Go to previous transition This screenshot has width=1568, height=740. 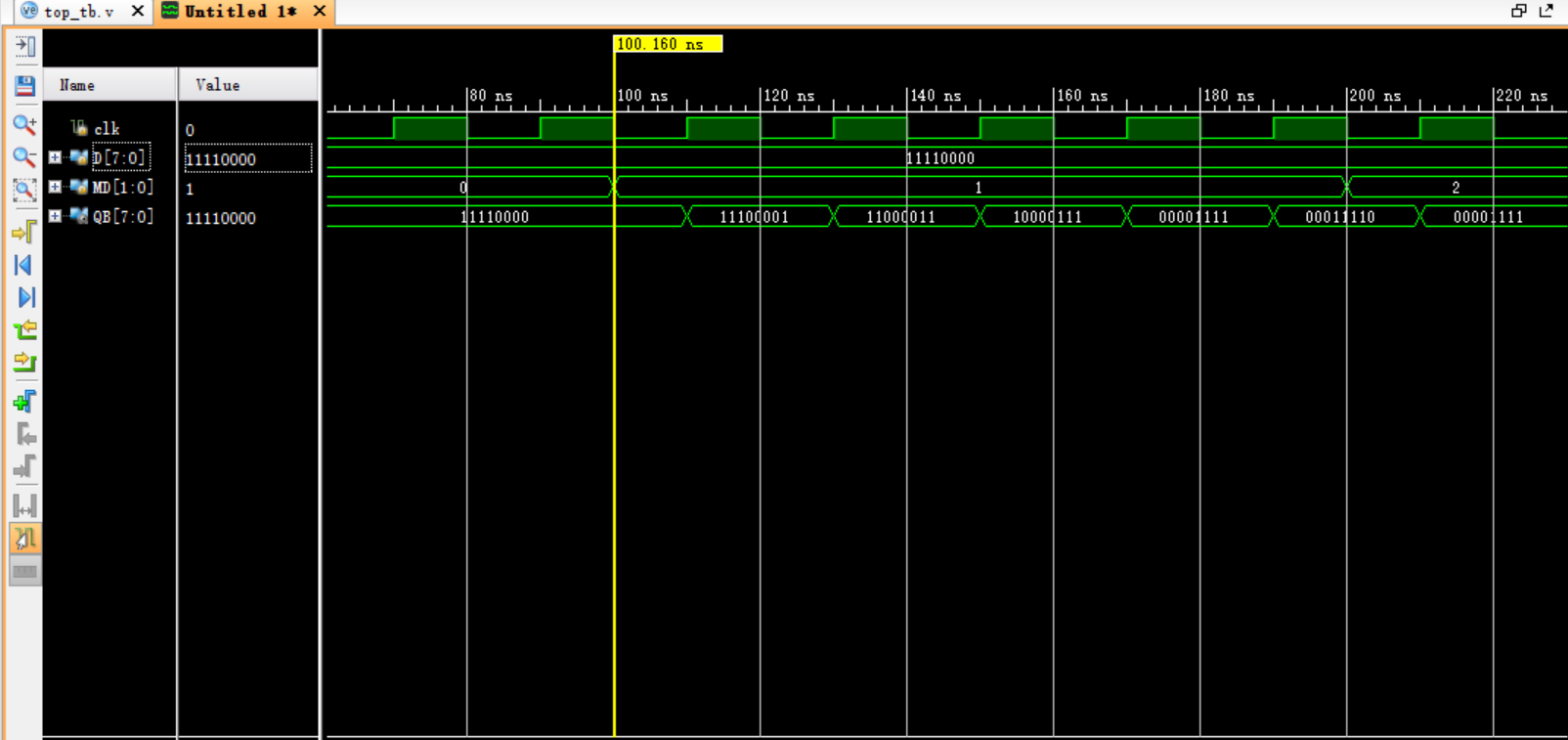pyautogui.click(x=25, y=330)
